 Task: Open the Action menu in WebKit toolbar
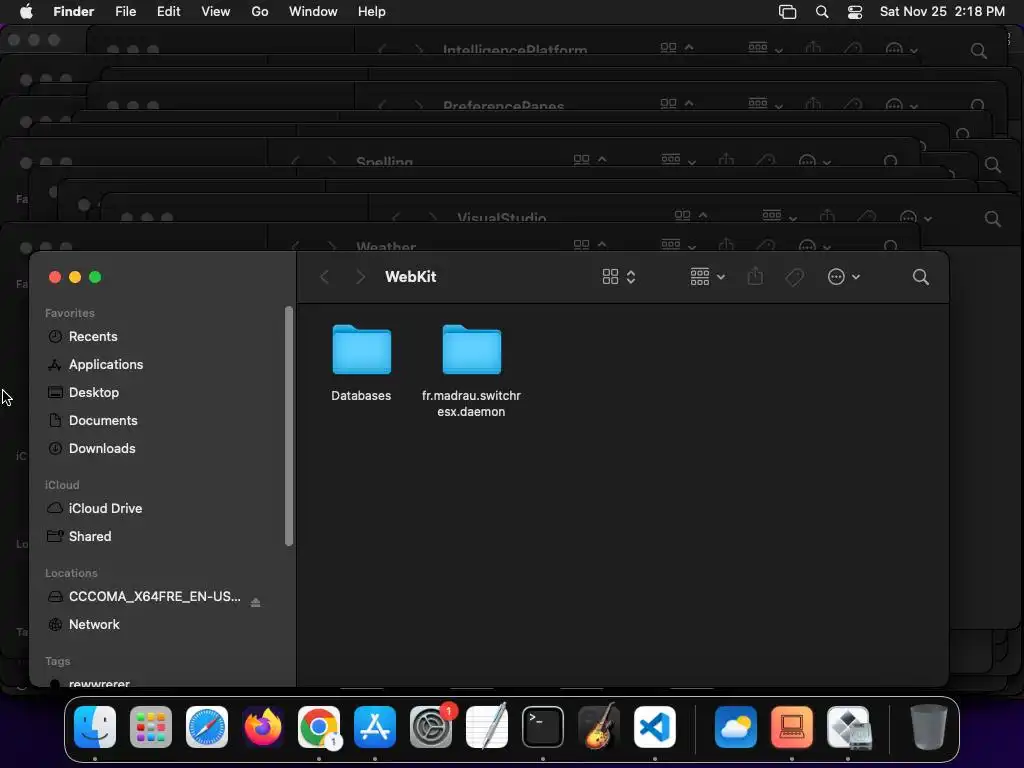point(843,277)
